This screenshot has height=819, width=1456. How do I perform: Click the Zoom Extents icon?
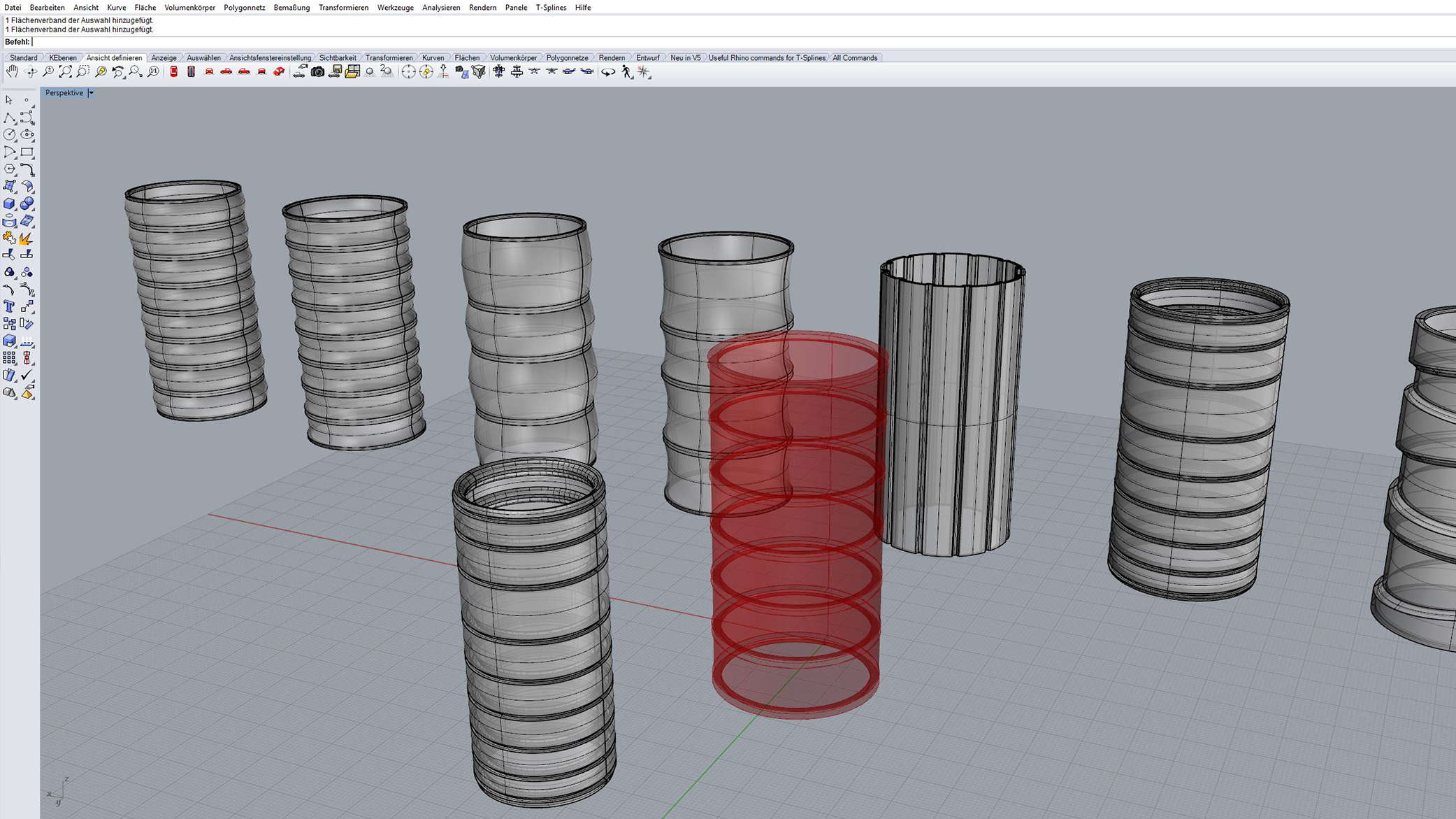pyautogui.click(x=65, y=71)
